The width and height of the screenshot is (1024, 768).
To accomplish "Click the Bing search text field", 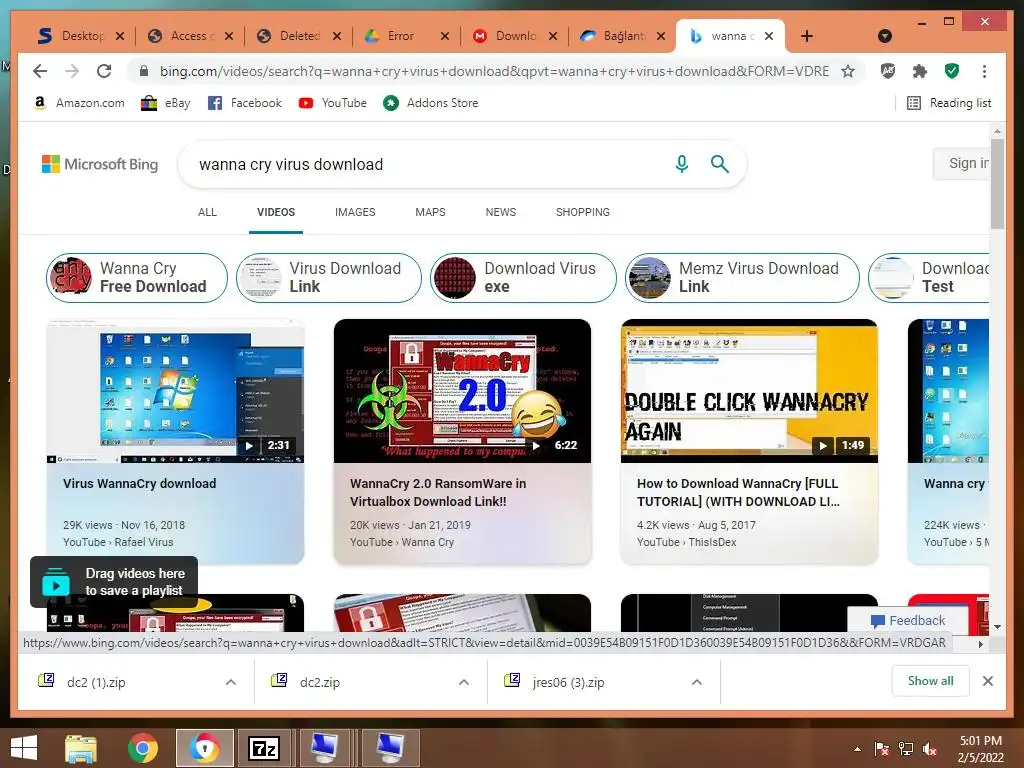I will (x=431, y=164).
